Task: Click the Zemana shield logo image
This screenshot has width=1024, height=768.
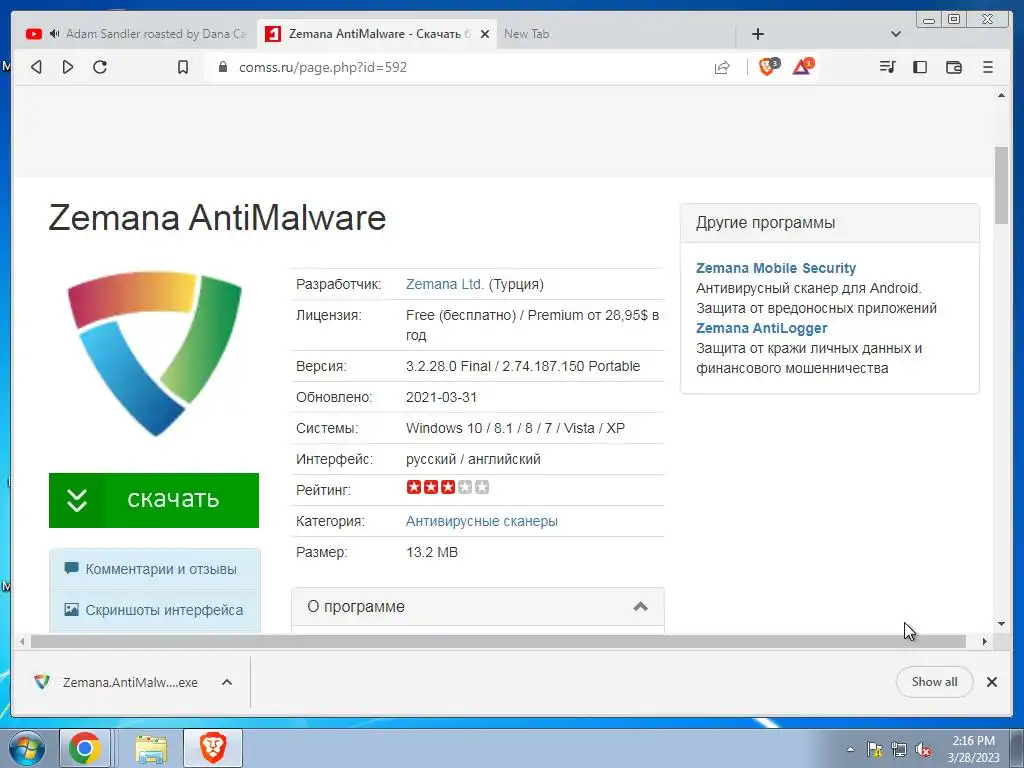Action: coord(155,353)
